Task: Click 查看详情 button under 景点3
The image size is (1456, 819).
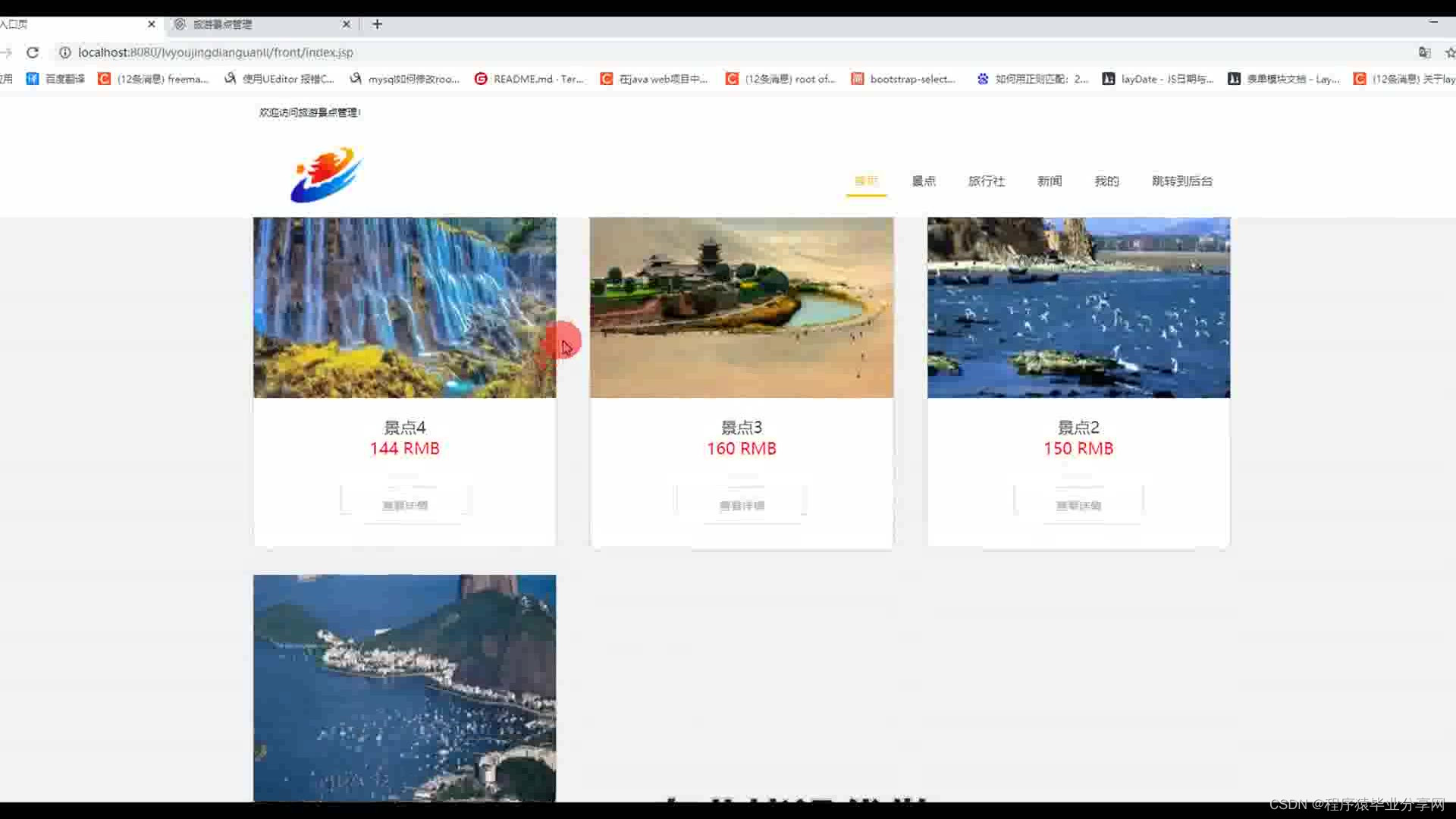Action: pyautogui.click(x=742, y=505)
